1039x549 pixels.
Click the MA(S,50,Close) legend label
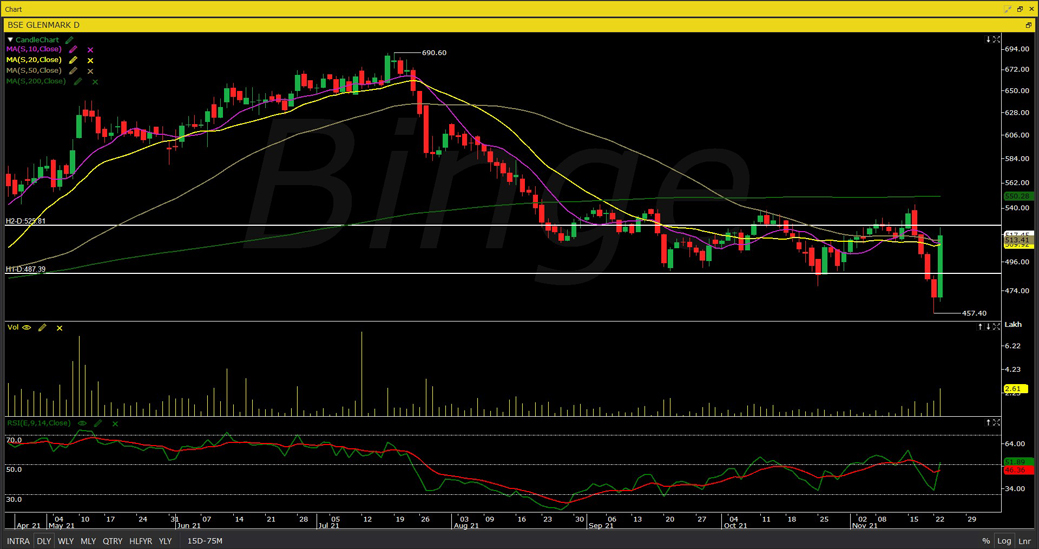point(34,71)
